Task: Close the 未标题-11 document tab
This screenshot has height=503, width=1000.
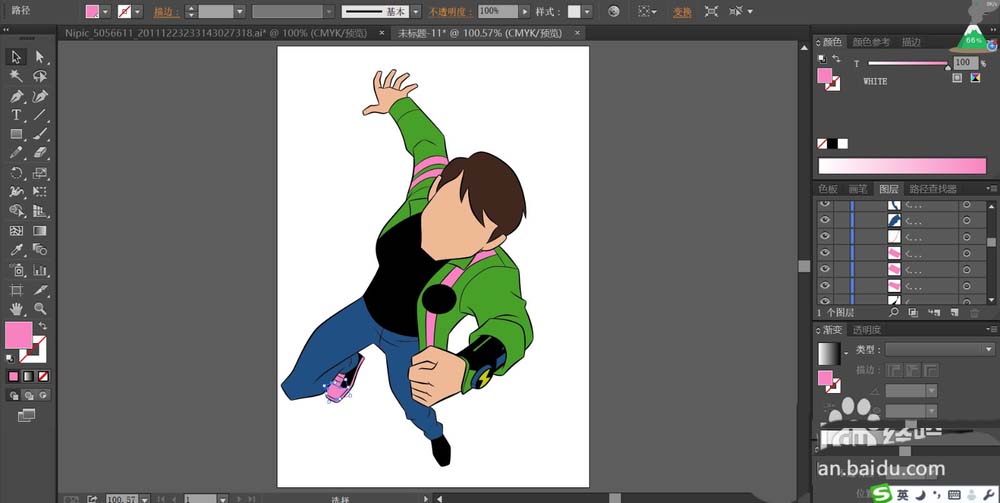Action: pos(577,33)
